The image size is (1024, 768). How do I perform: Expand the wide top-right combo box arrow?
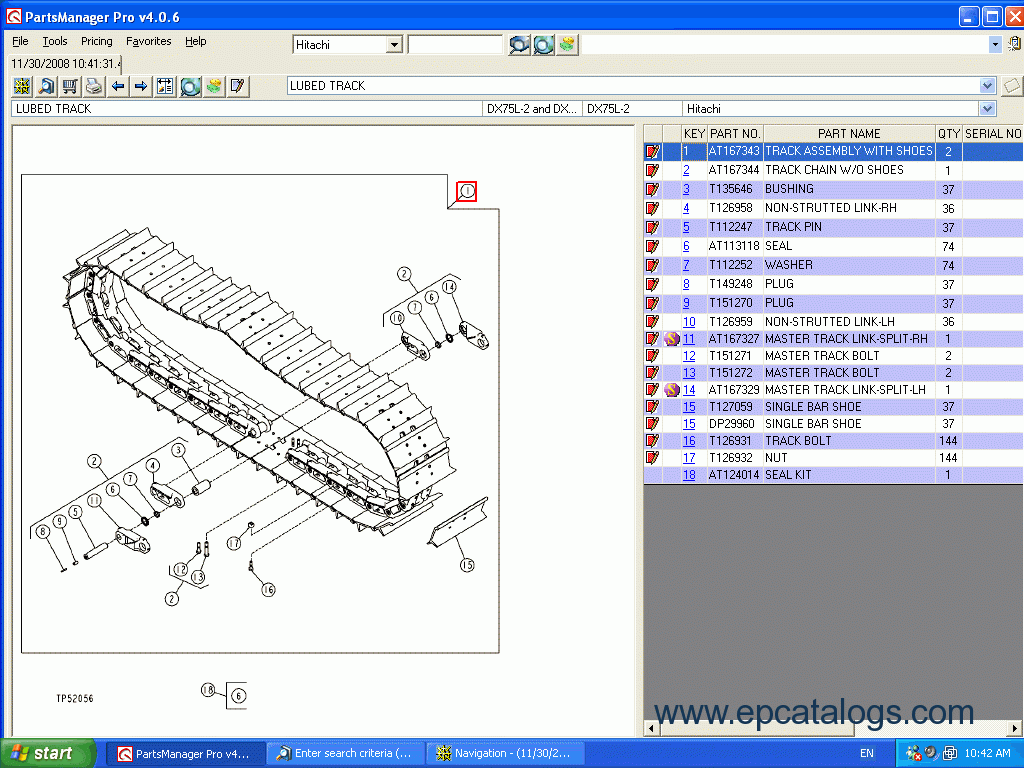995,44
